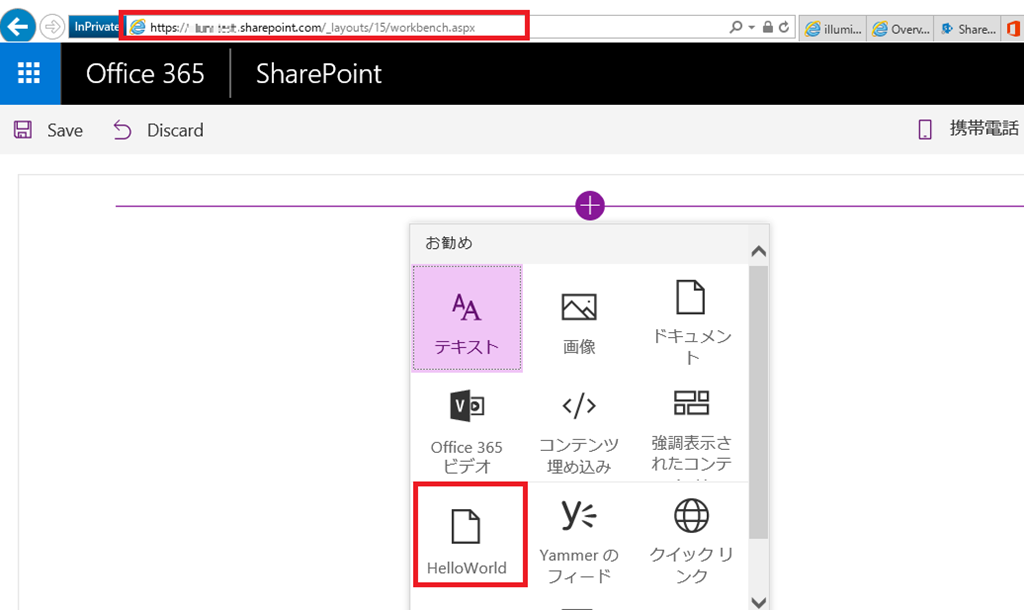Choose the コンテンツ埋め込み embed web part
This screenshot has width=1024, height=610.
(x=579, y=430)
